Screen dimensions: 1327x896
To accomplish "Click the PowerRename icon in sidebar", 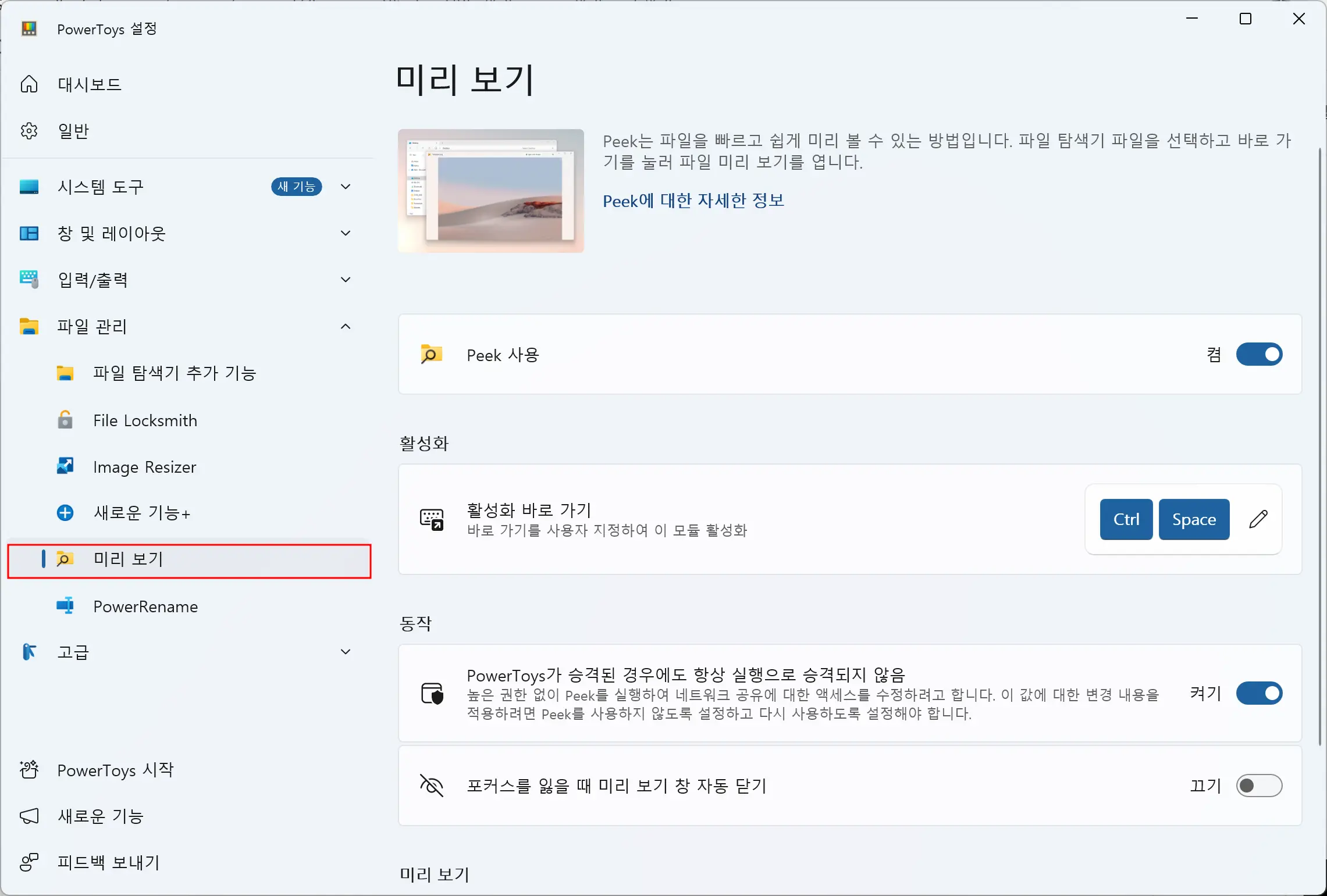I will [64, 606].
